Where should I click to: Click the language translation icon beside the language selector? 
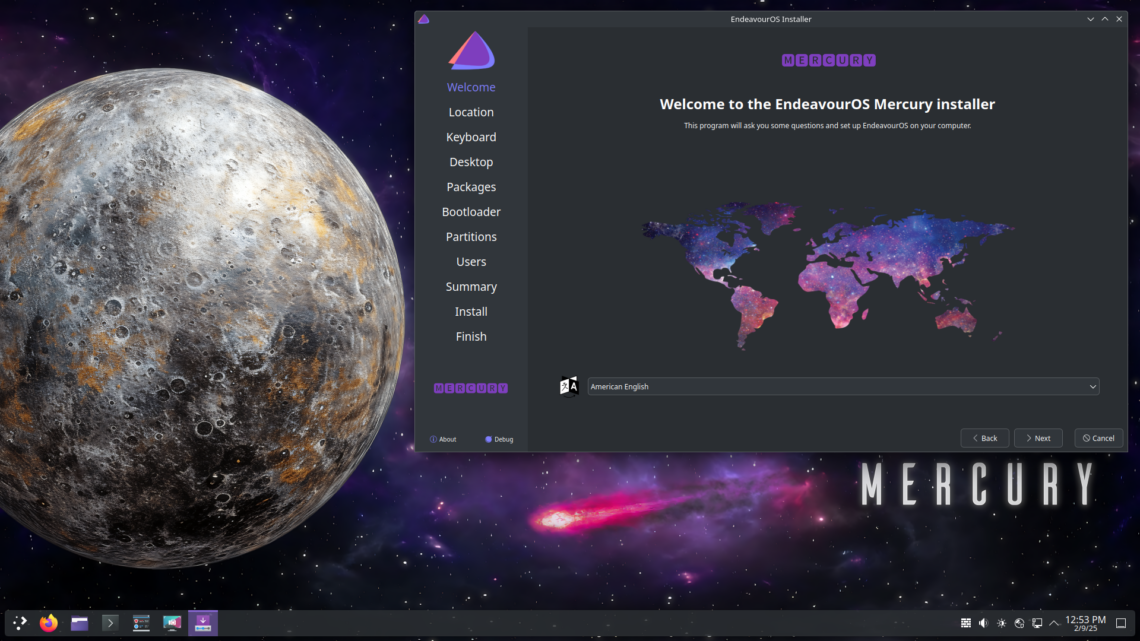click(569, 386)
